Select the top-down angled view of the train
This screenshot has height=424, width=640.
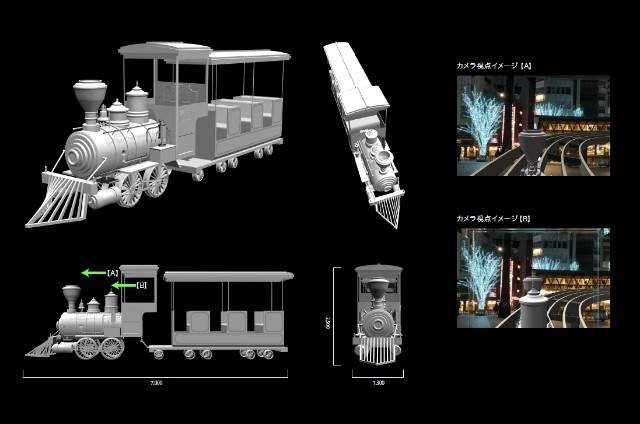click(x=364, y=135)
